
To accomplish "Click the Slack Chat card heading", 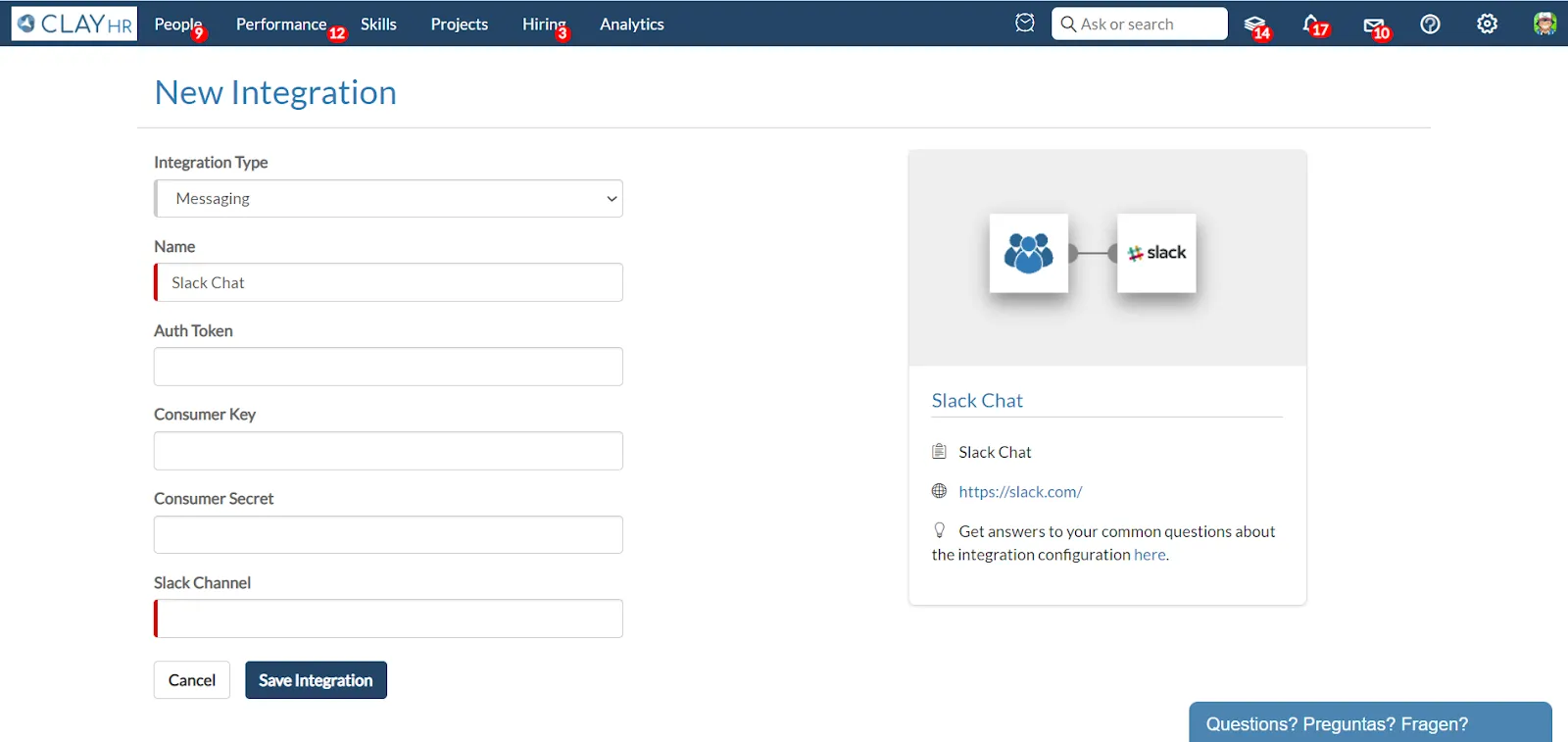I will 977,401.
